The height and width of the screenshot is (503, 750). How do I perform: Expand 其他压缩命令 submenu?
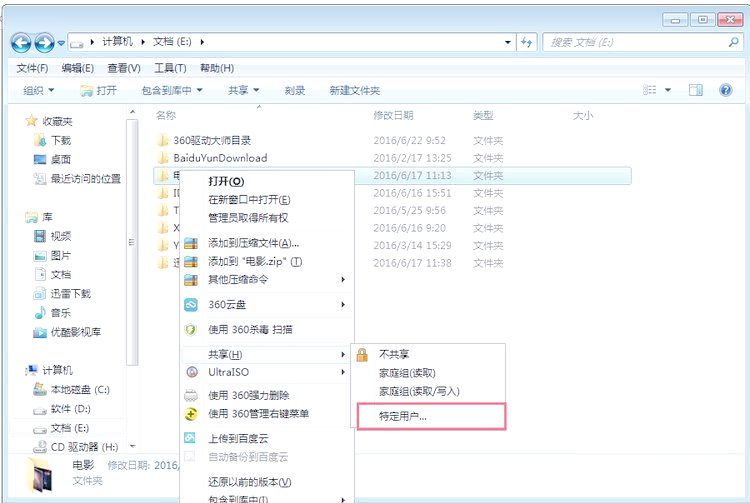click(x=266, y=279)
